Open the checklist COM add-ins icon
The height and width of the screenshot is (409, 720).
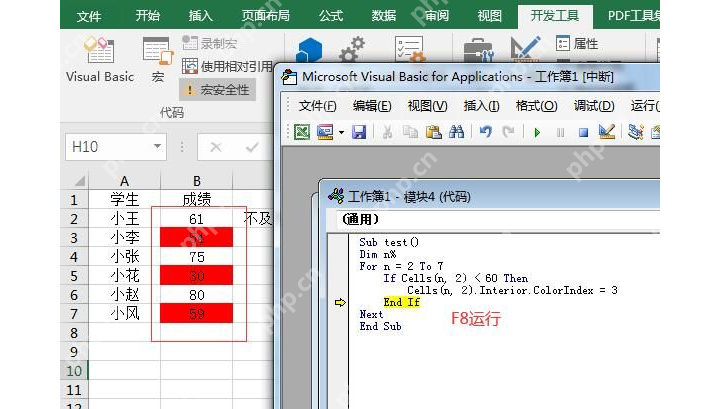point(409,49)
